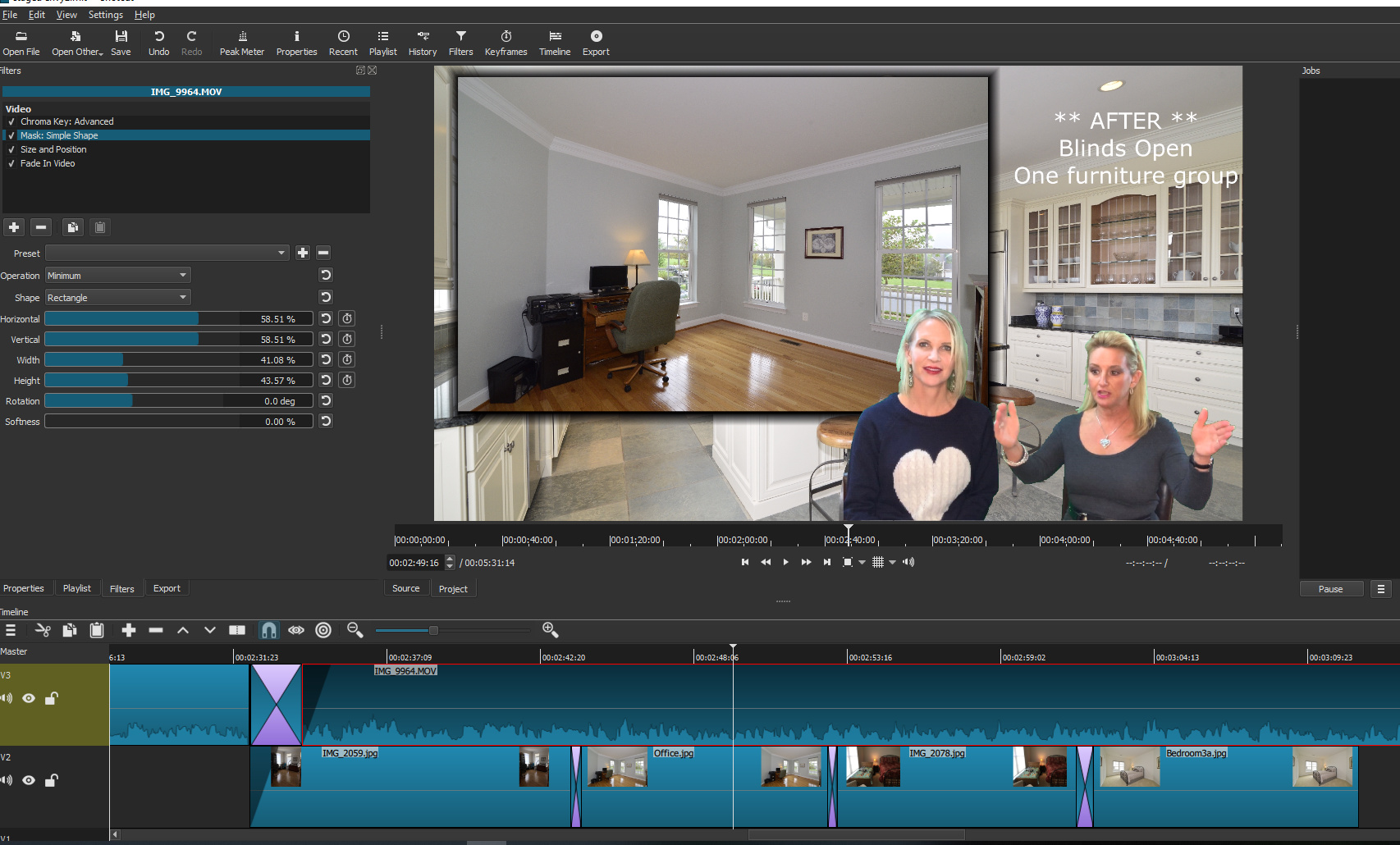Reset the Horizontal value to default
Screen dimensions: 1400x845
click(326, 318)
